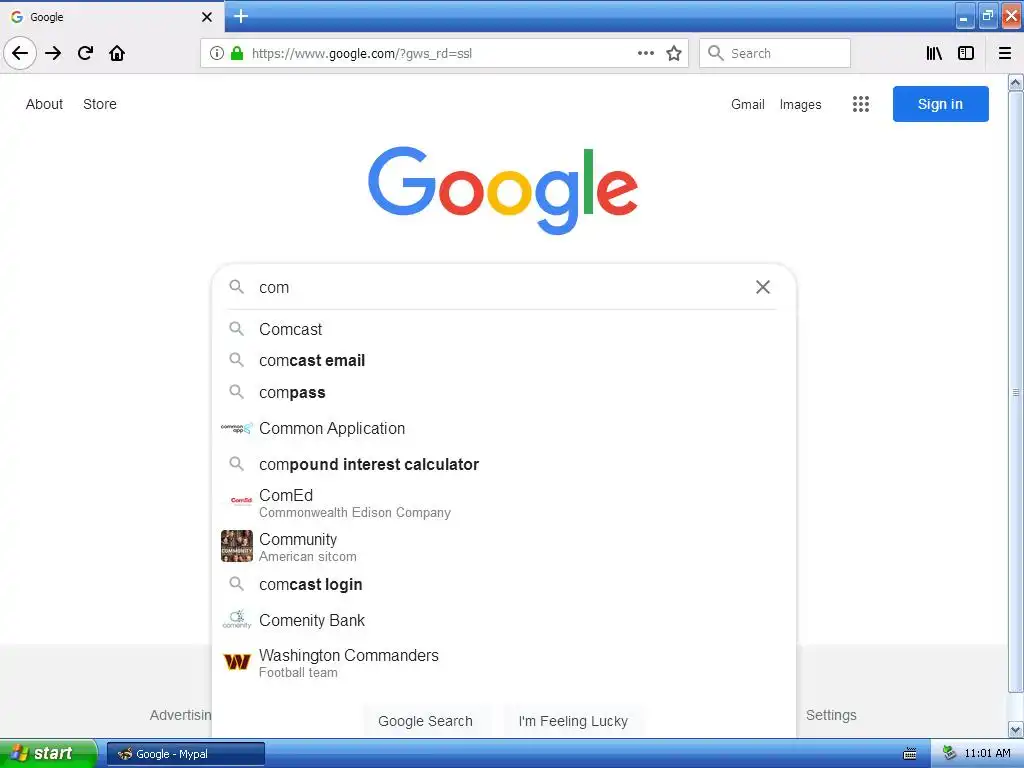Click the Google Search button
The image size is (1024, 768).
pos(425,721)
